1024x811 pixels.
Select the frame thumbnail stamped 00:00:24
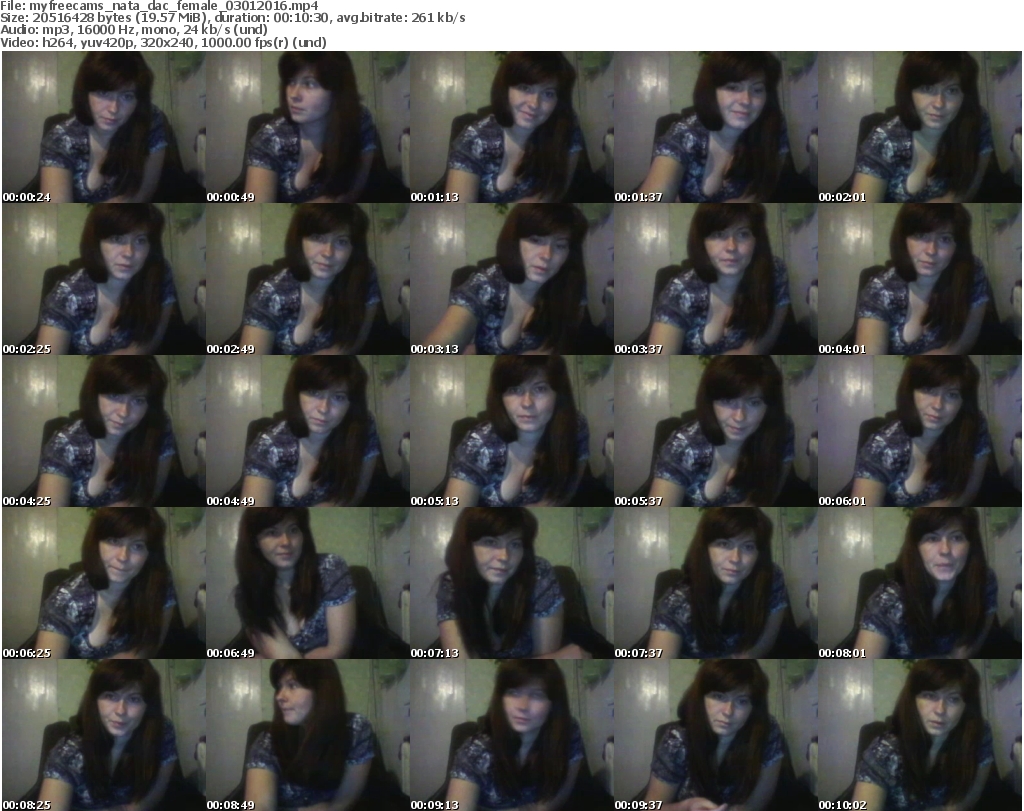click(104, 127)
